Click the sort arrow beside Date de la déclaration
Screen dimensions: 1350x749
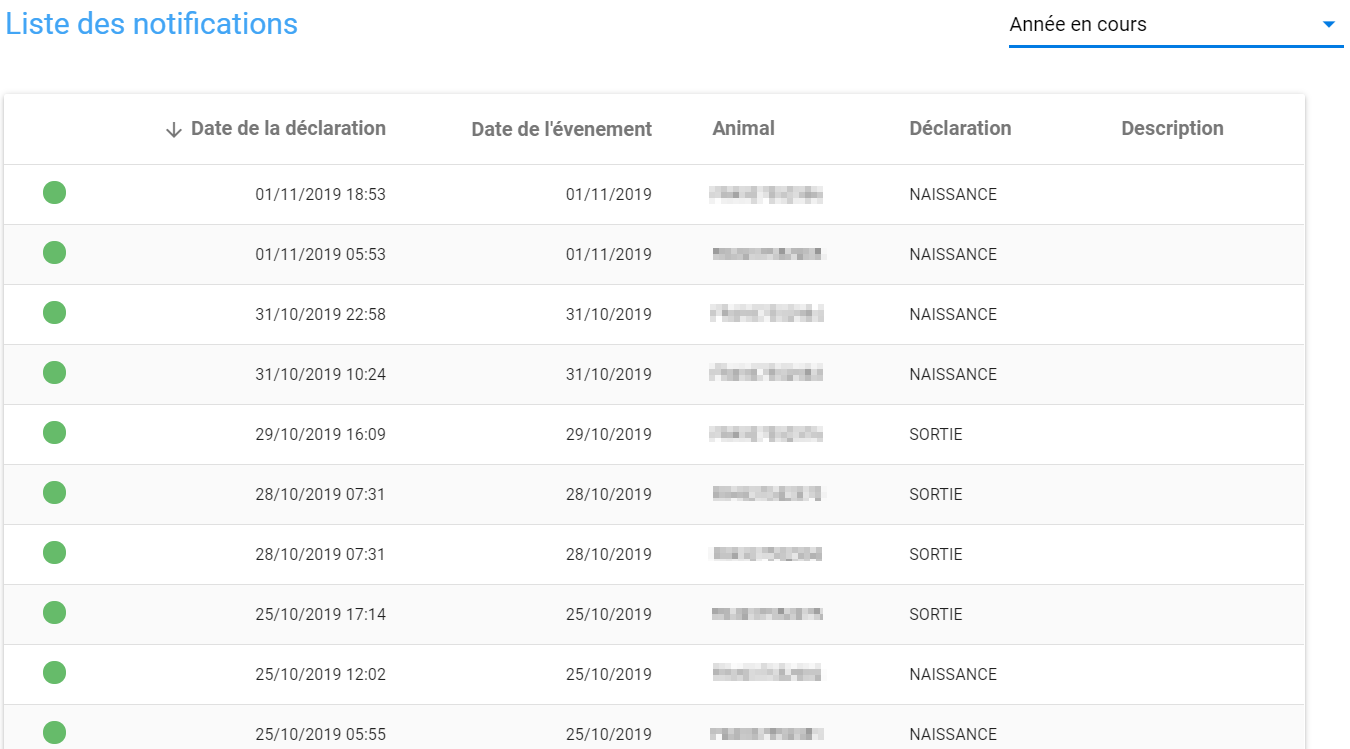click(x=174, y=129)
